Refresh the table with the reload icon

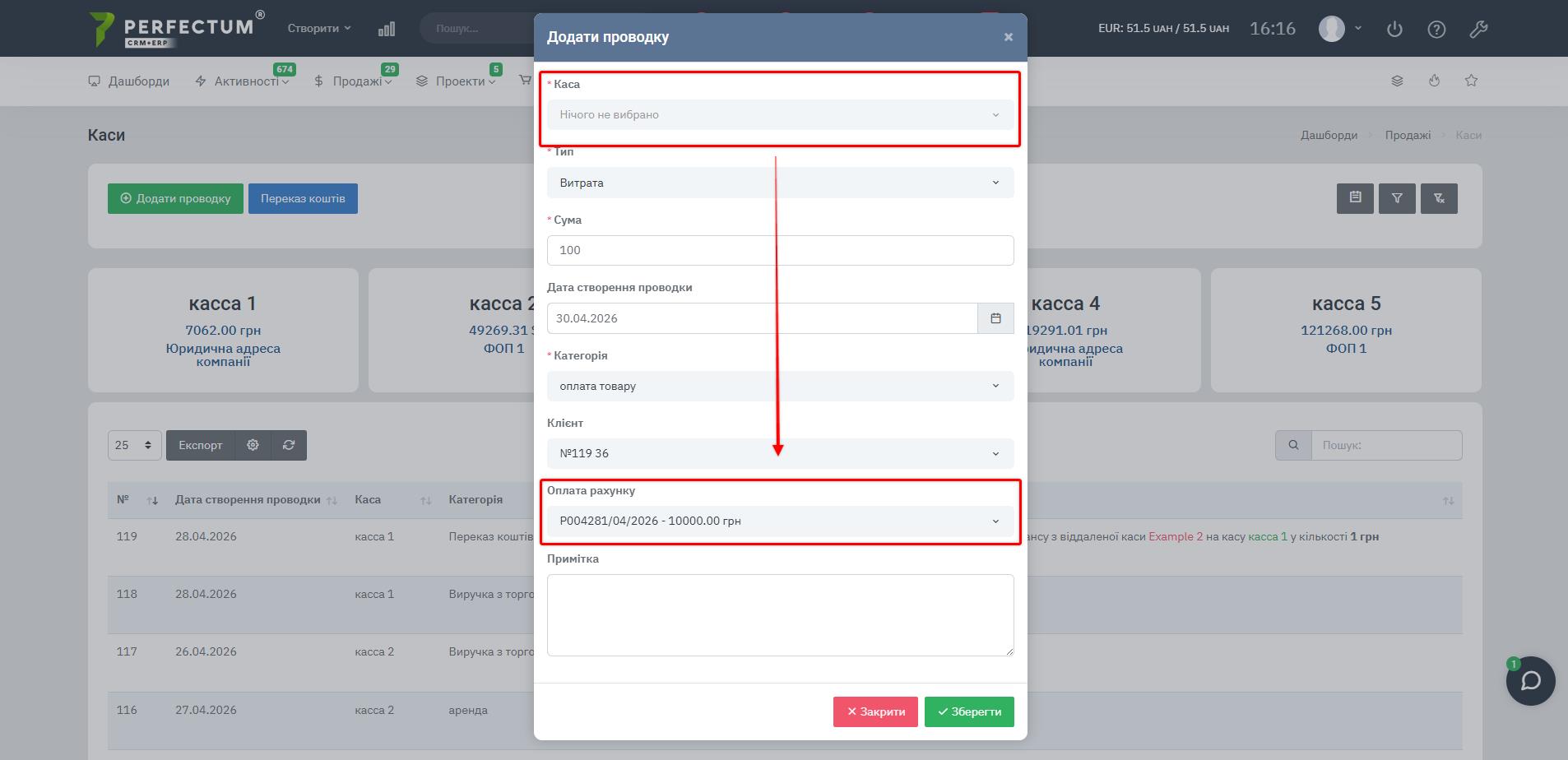289,445
